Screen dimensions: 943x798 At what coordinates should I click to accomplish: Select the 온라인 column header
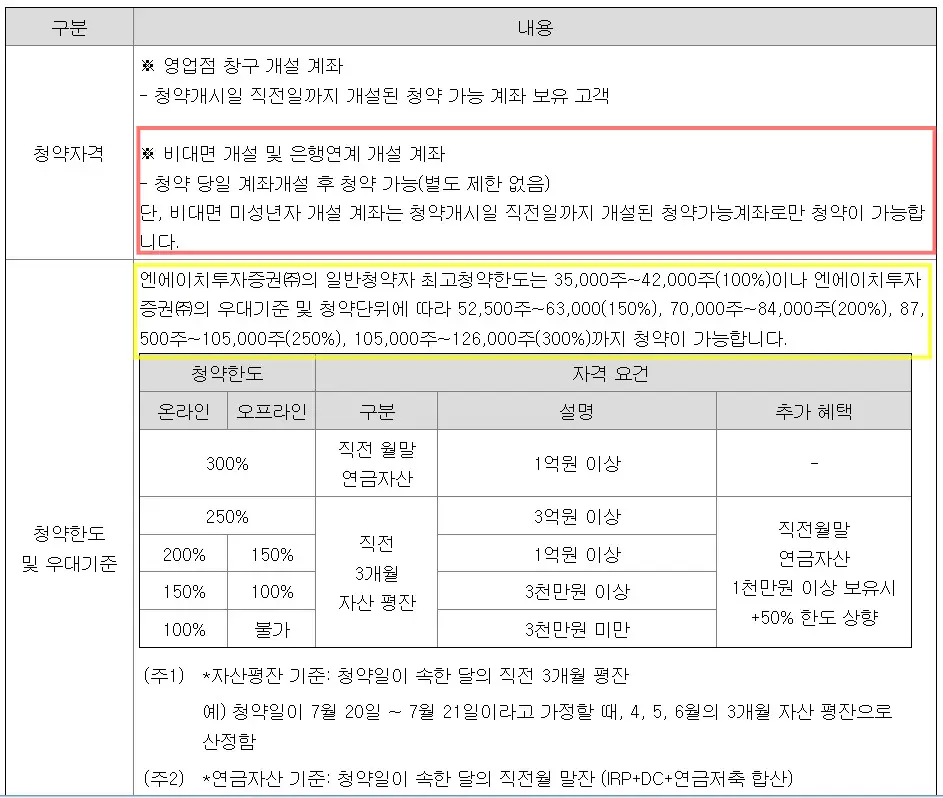[x=183, y=411]
